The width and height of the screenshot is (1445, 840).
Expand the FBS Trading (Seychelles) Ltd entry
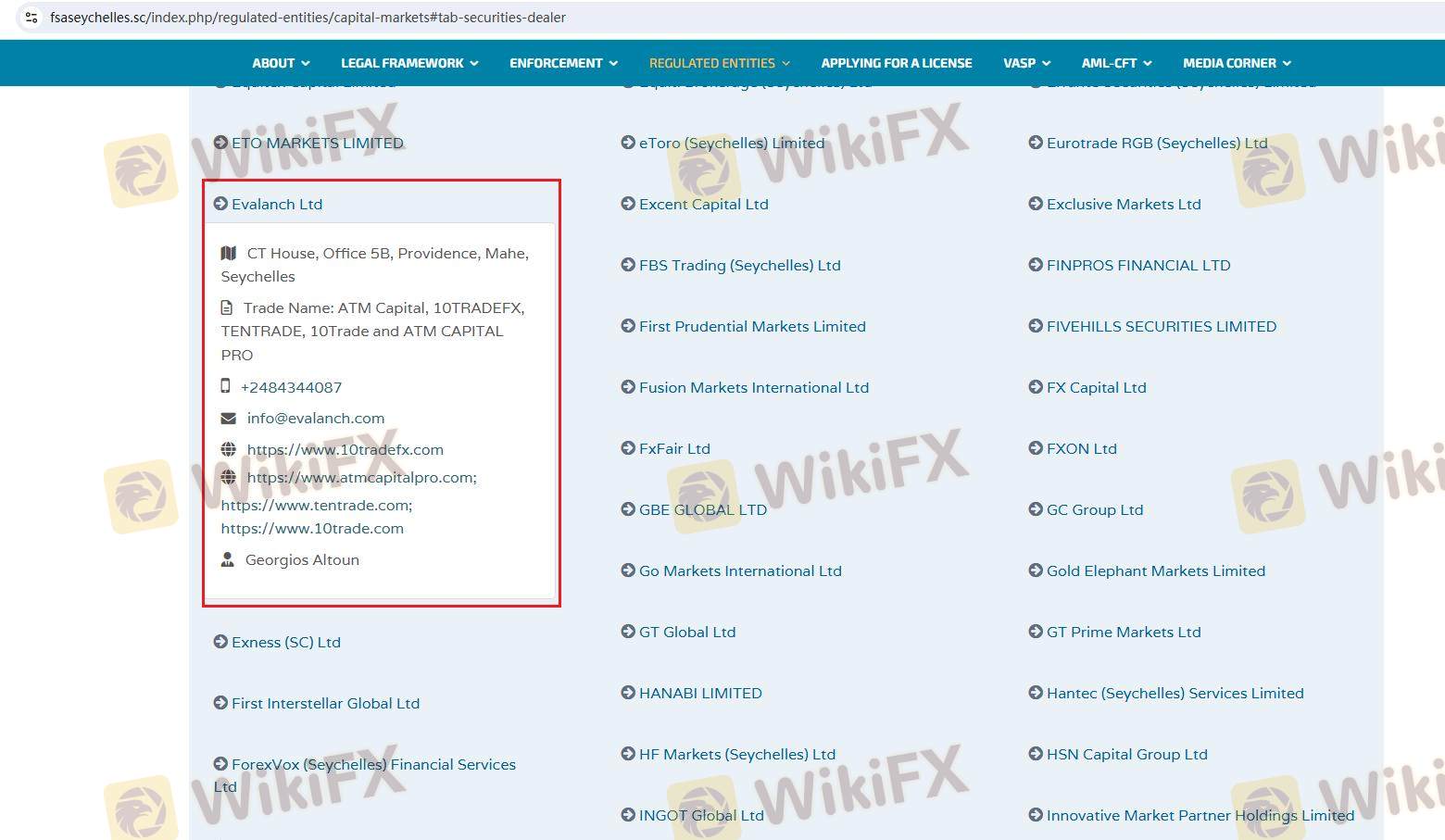[x=739, y=266]
